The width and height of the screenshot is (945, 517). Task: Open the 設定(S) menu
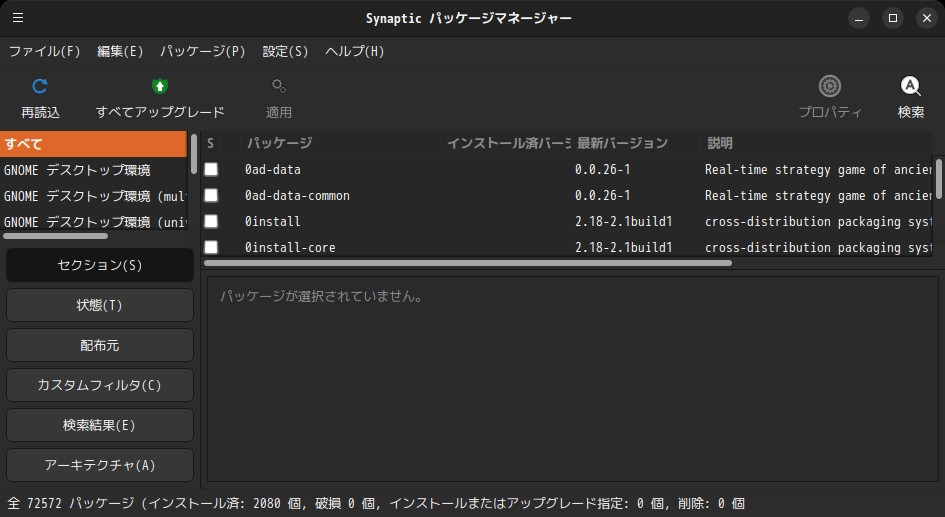(285, 51)
